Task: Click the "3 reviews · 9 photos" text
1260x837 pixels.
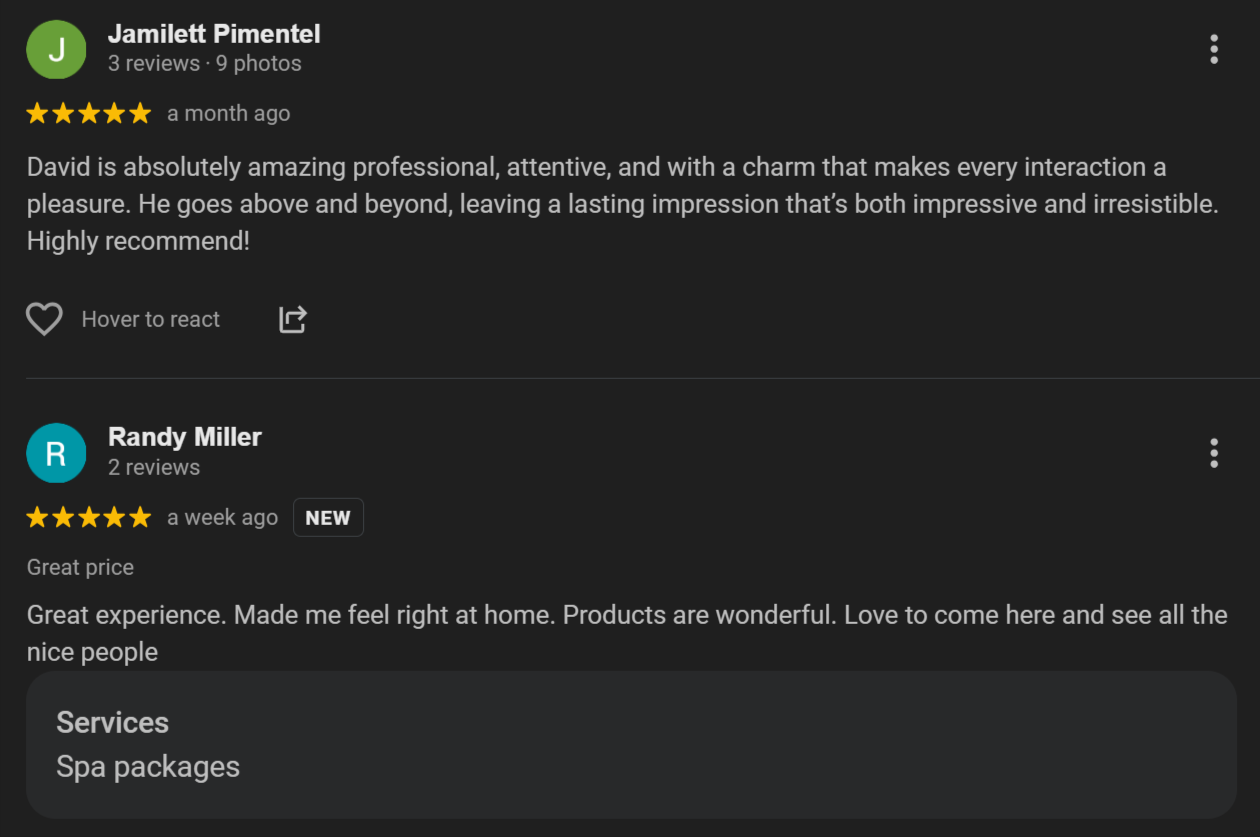Action: 205,64
